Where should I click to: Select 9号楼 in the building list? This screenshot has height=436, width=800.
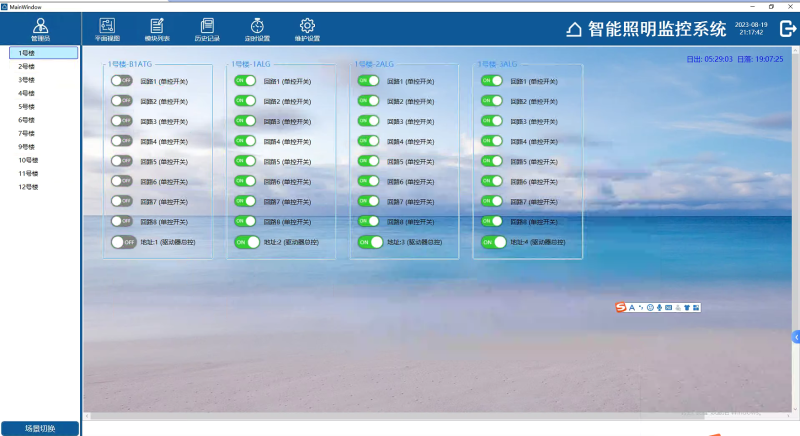pos(26,146)
